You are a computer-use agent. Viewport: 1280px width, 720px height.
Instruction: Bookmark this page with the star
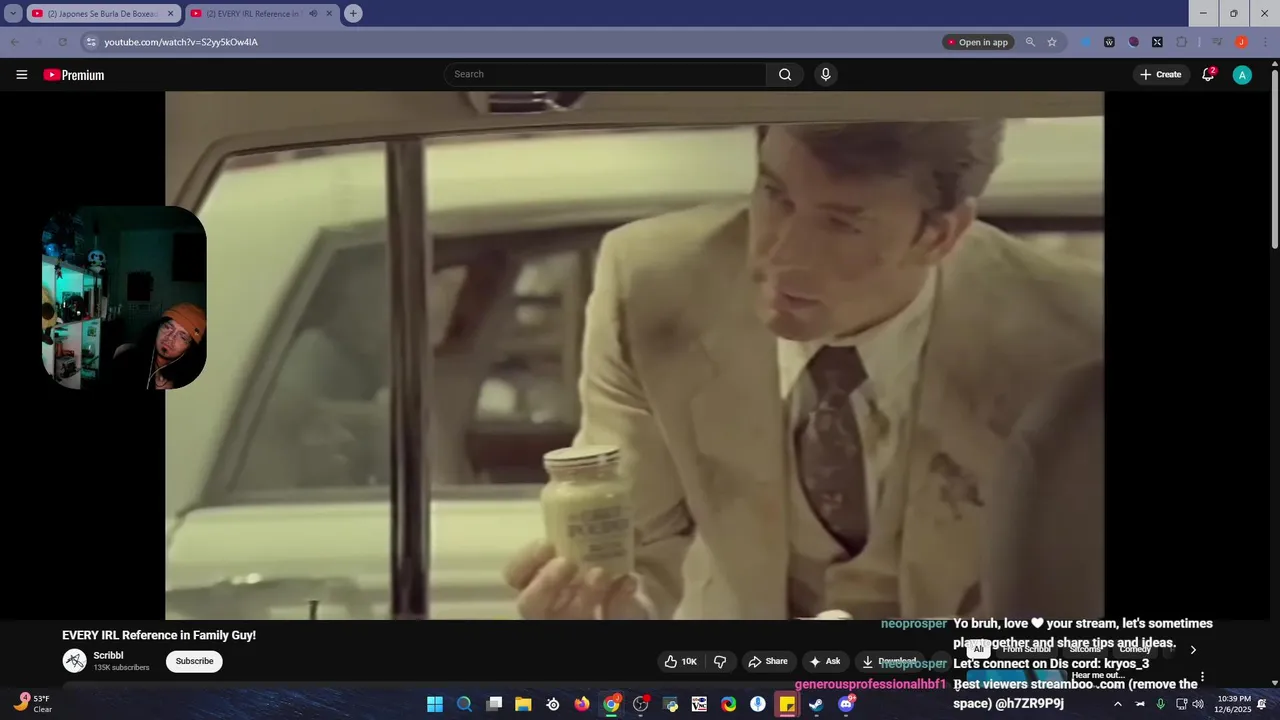(1052, 42)
